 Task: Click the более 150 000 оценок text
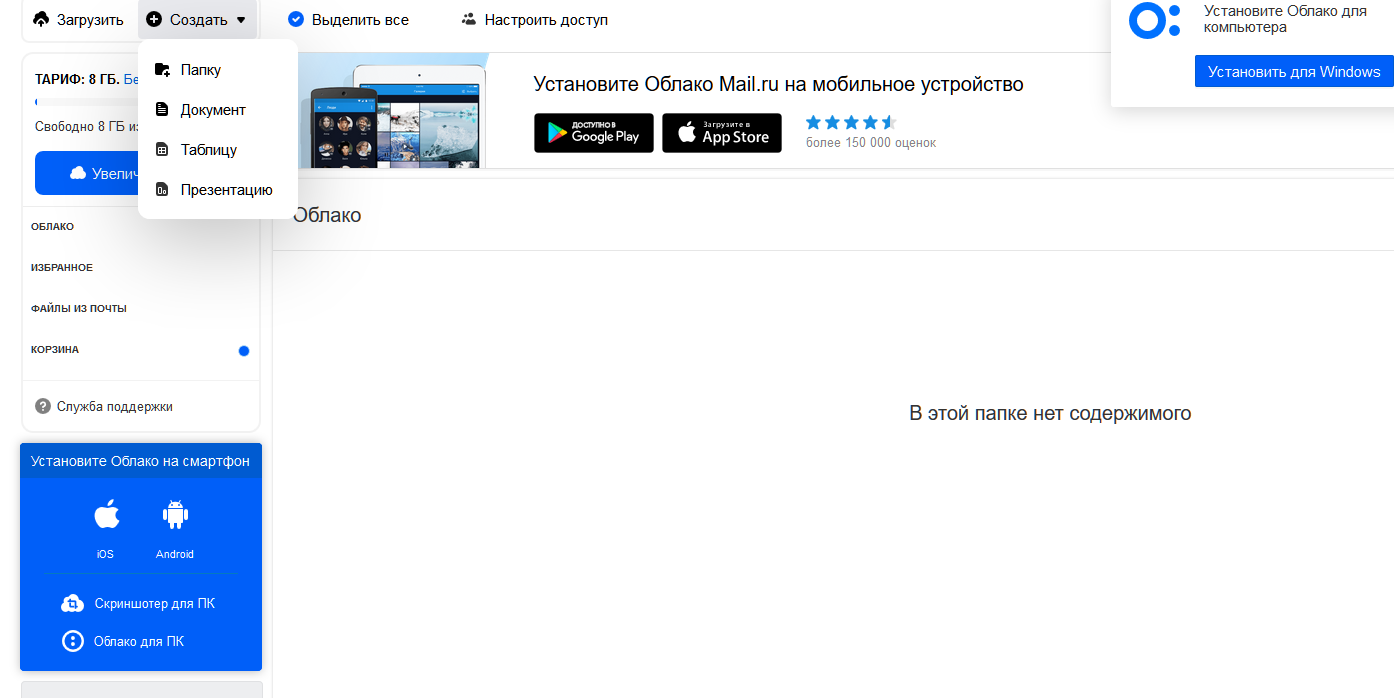tap(871, 143)
